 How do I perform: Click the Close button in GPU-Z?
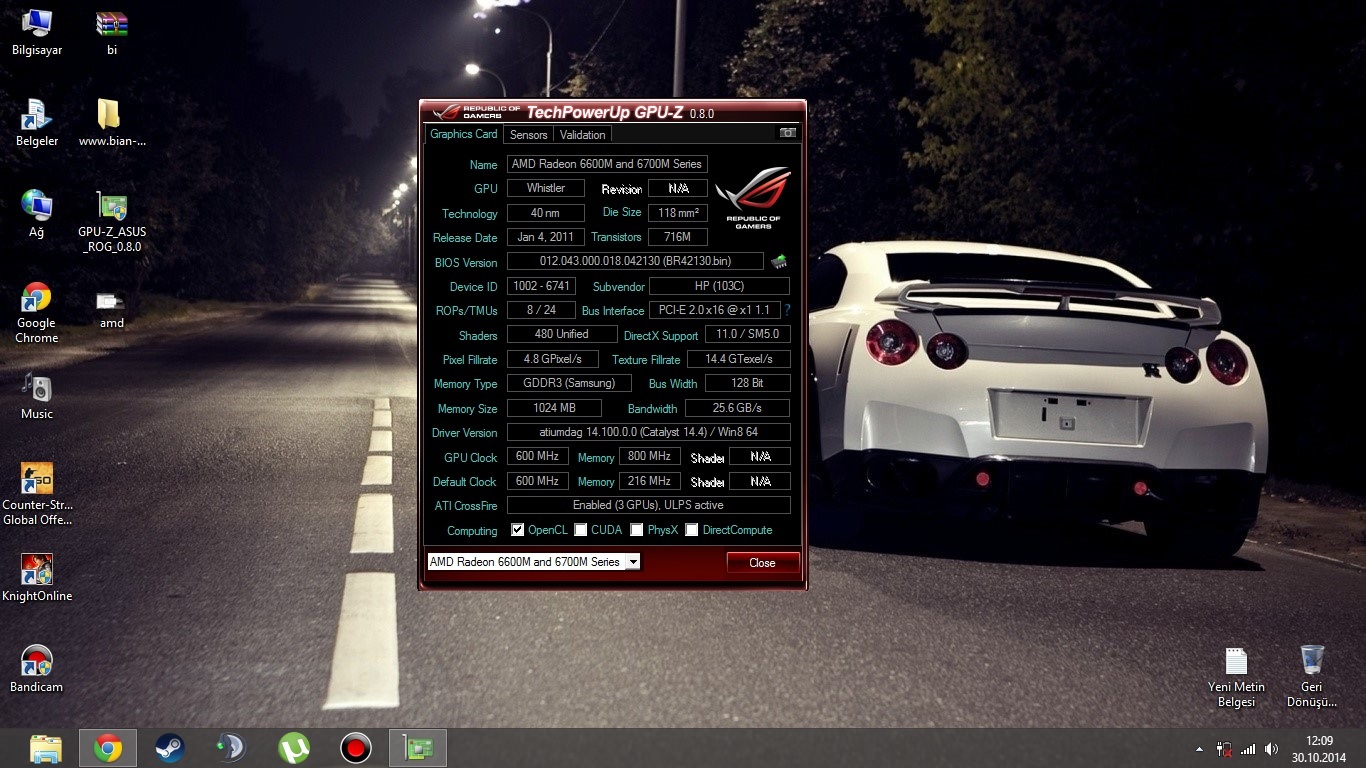tap(763, 563)
